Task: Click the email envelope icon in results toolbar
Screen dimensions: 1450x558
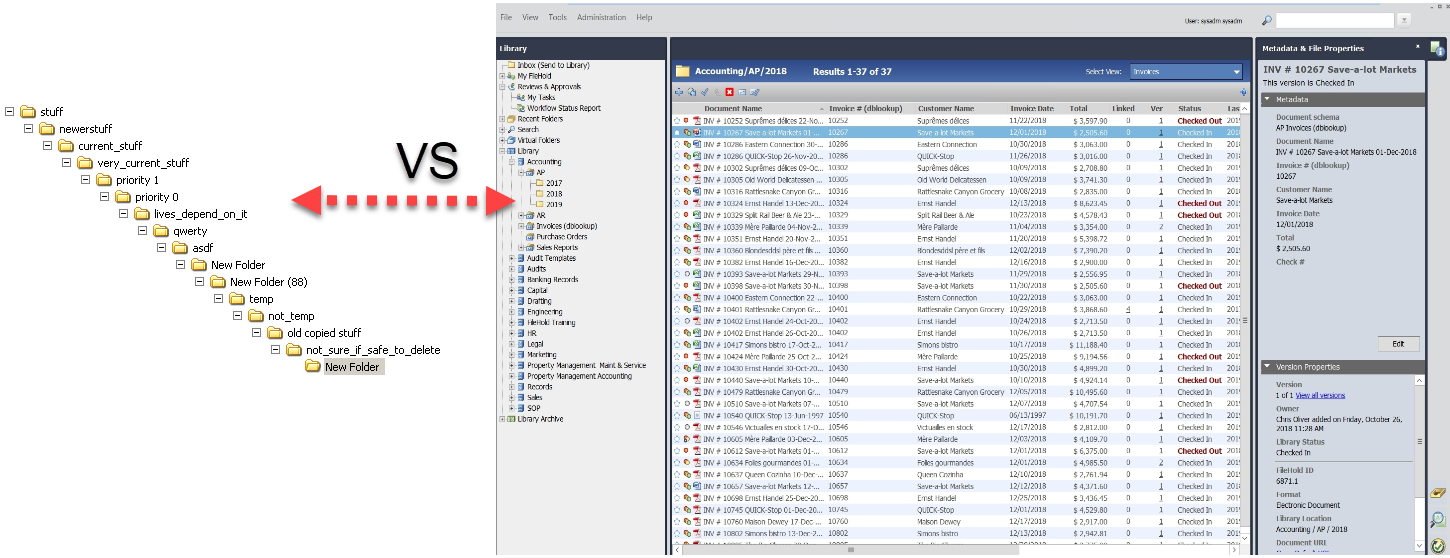Action: coord(742,92)
